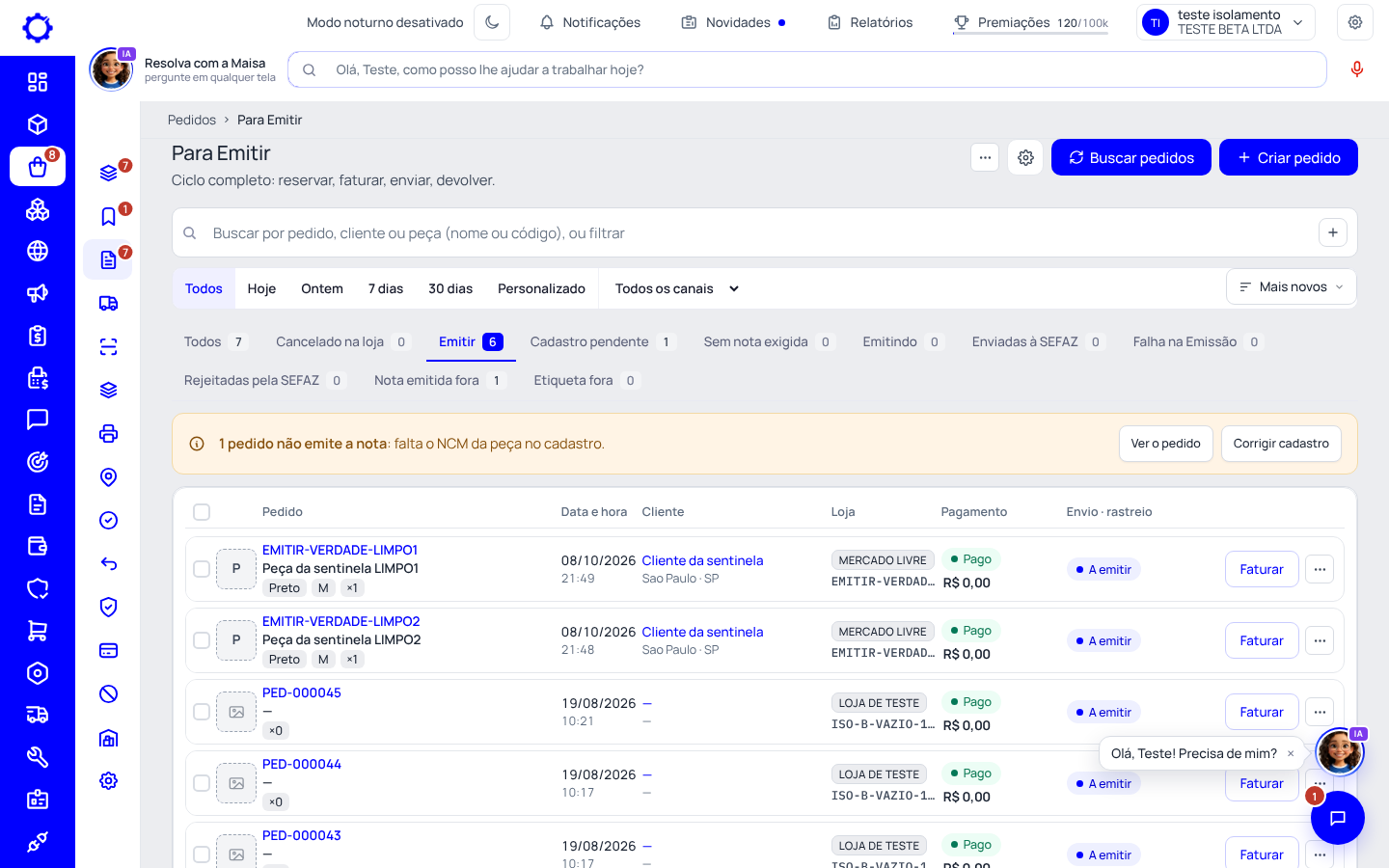Open the plug integrations icon
Screen dimensions: 1389x868
tap(38, 842)
